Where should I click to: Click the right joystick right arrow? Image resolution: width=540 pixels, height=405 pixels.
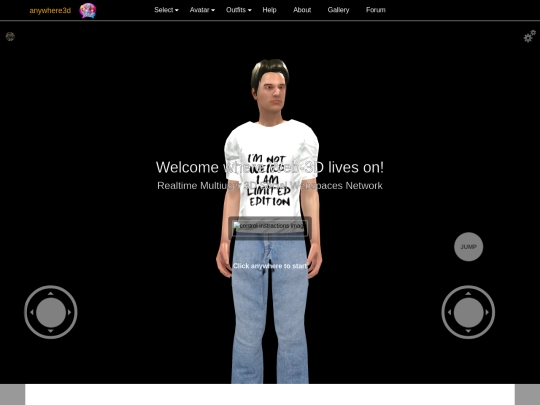pos(487,312)
